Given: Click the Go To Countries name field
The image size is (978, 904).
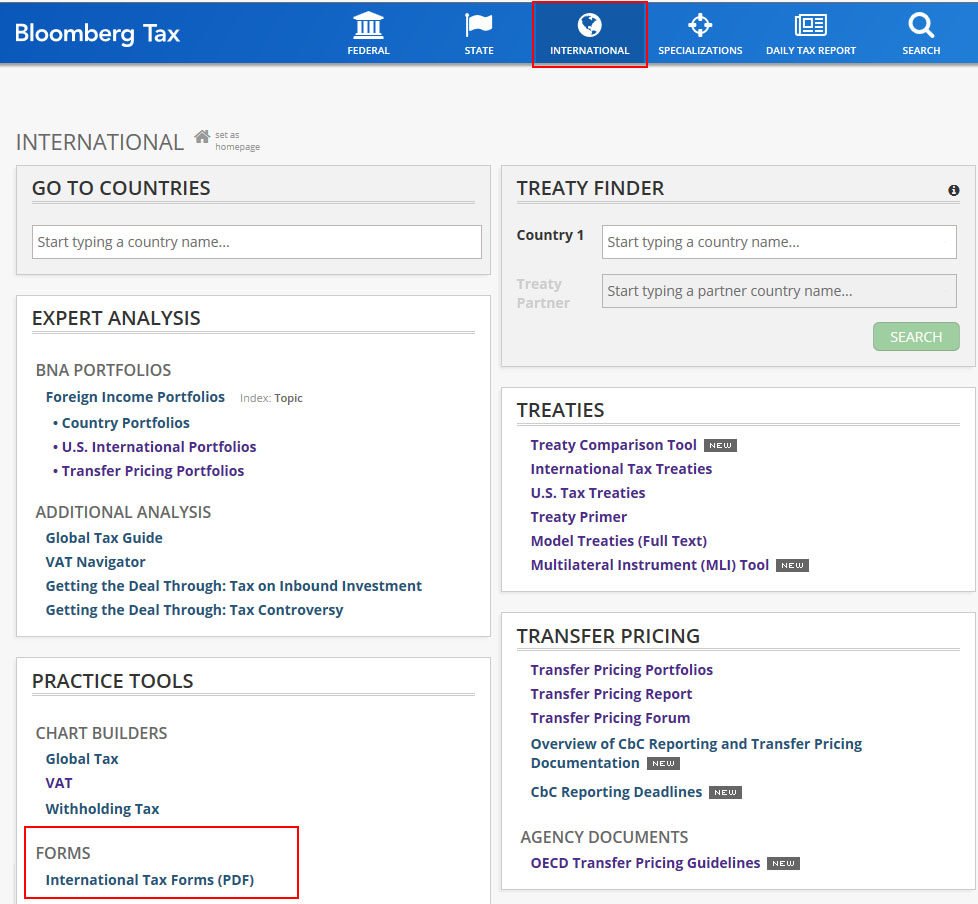Looking at the screenshot, I should click(x=256, y=242).
